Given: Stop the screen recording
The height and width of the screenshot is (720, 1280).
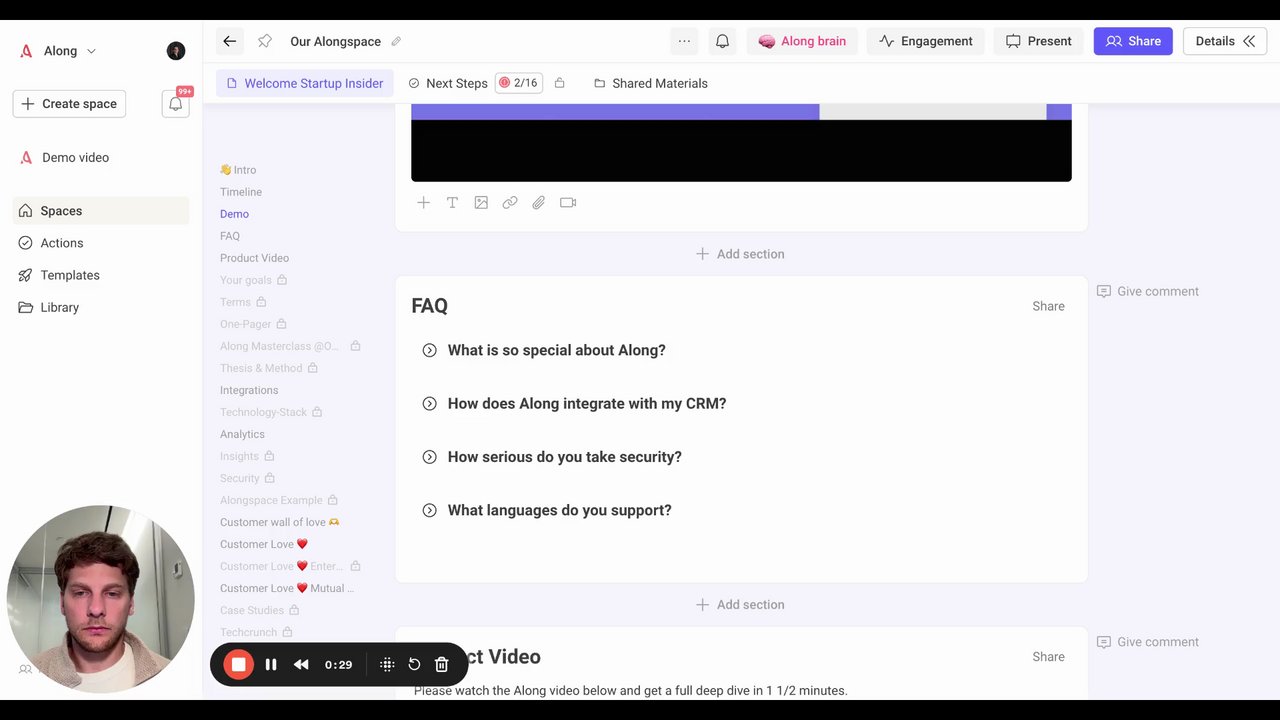Looking at the screenshot, I should click(x=238, y=664).
